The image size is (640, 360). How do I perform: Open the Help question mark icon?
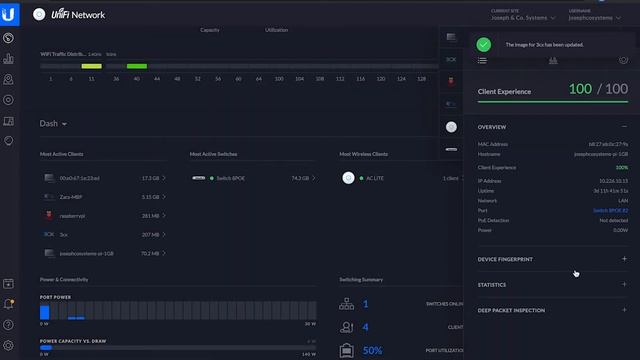coord(8,325)
